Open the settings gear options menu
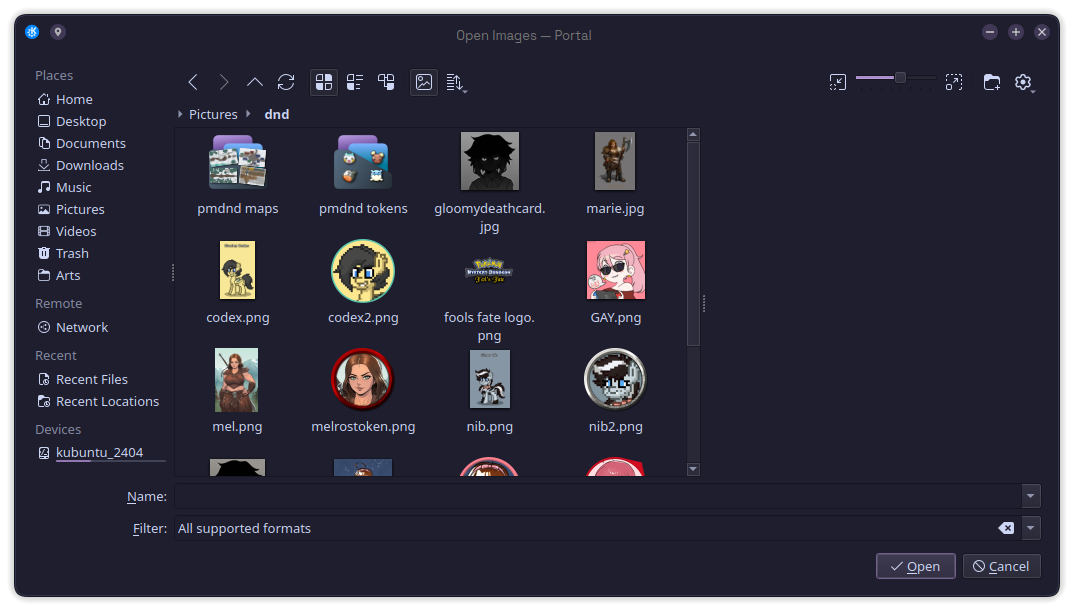Image resolution: width=1074 pixels, height=611 pixels. tap(1023, 82)
